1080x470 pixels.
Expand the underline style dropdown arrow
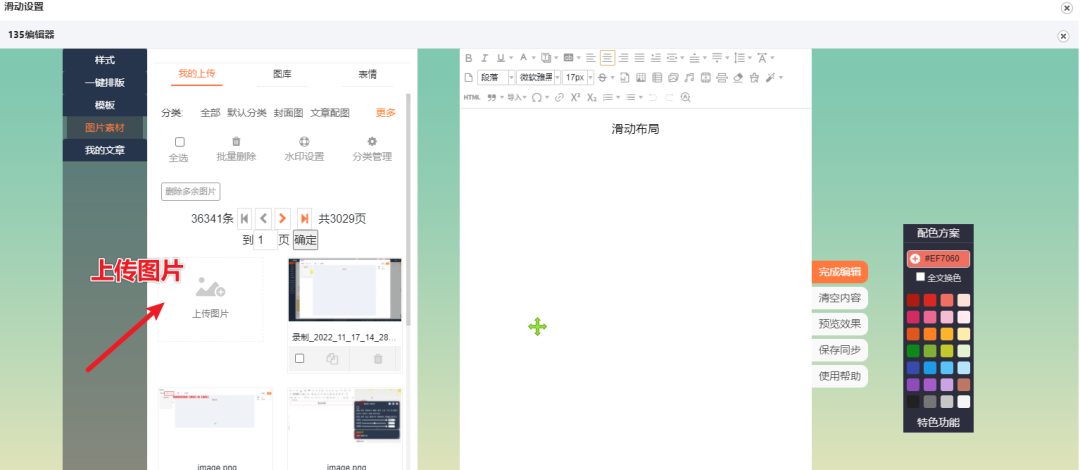[x=511, y=58]
